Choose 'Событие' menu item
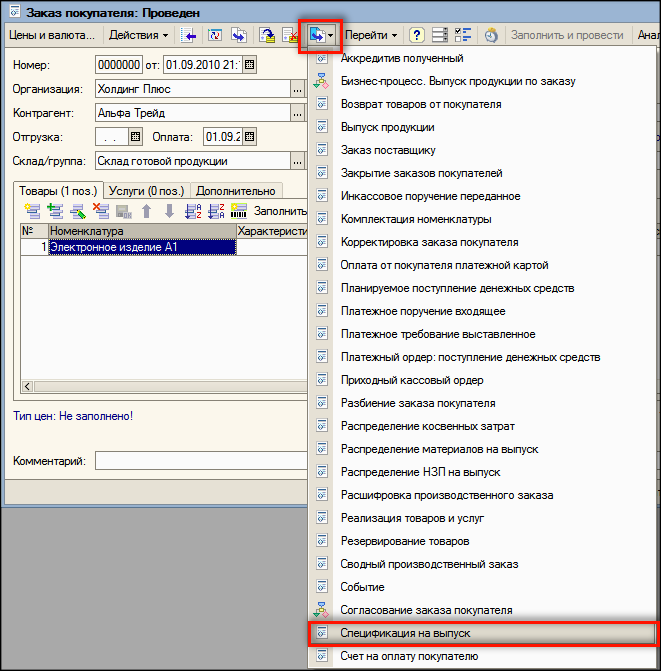 pos(483,587)
